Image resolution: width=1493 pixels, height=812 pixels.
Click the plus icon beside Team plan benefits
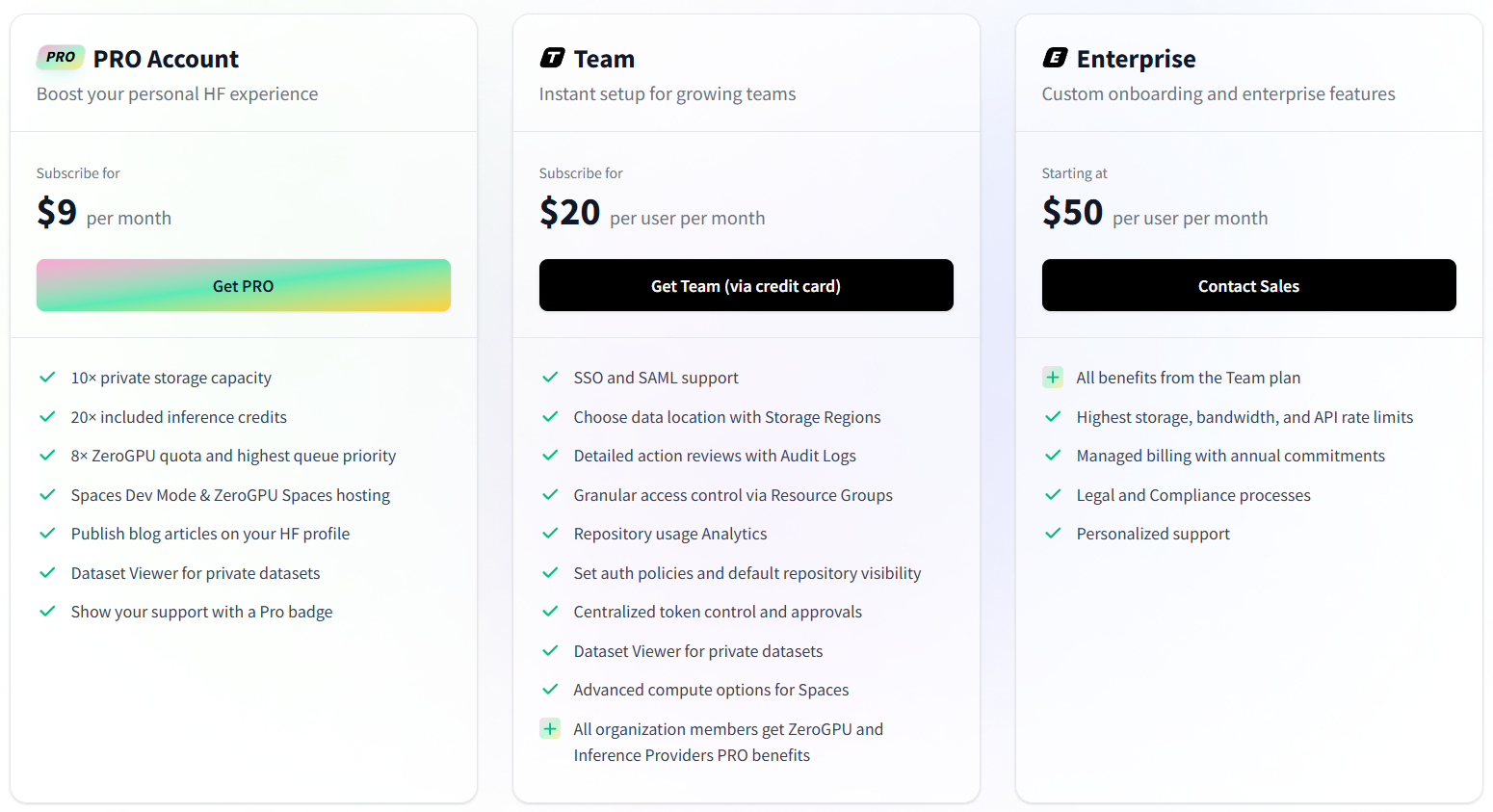[x=1053, y=378]
